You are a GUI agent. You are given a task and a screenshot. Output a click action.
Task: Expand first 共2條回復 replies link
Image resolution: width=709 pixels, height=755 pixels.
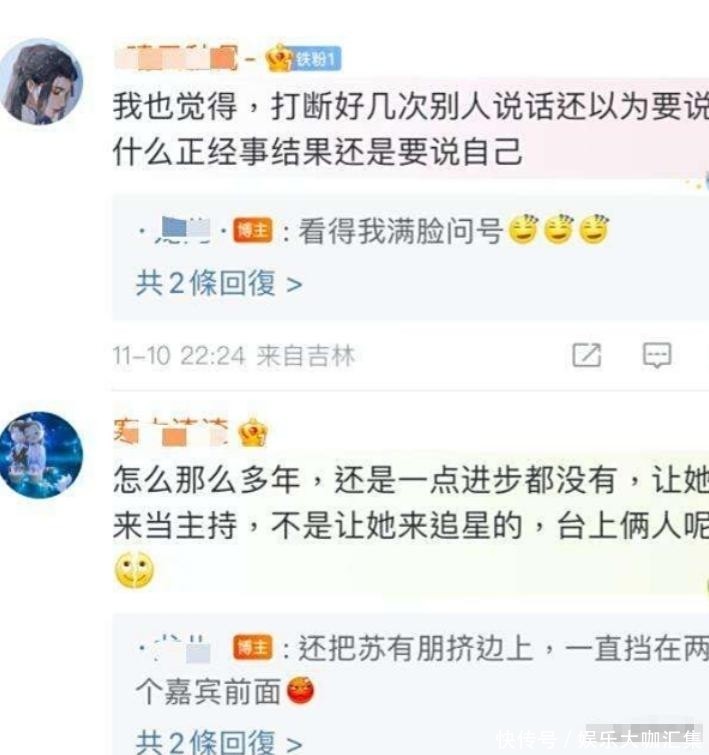tap(219, 284)
